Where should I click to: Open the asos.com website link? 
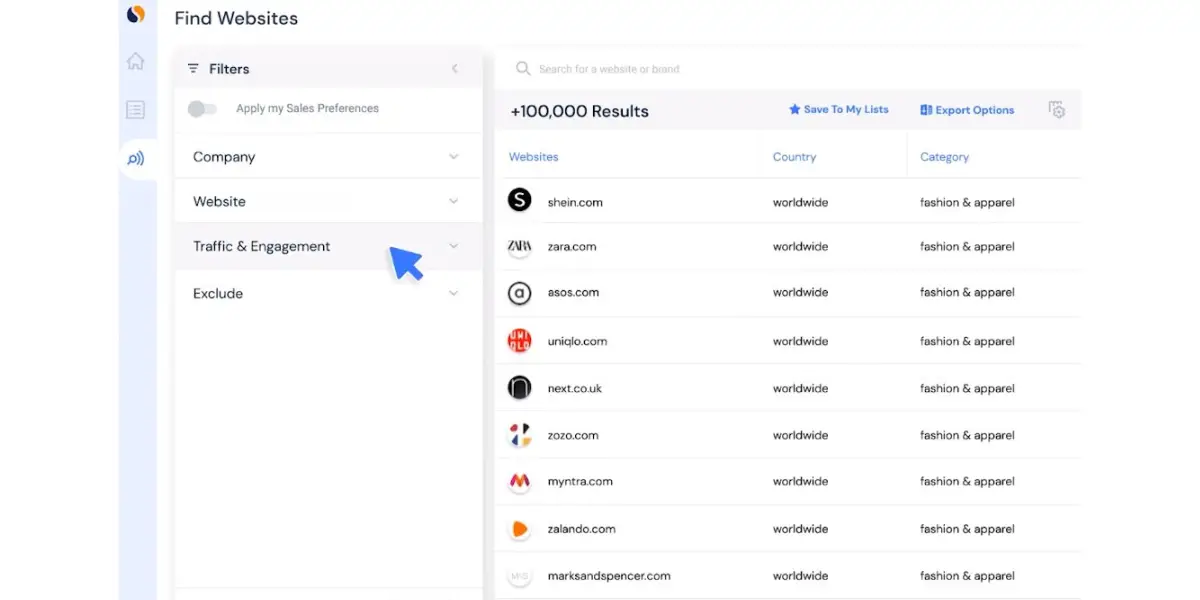click(x=574, y=293)
